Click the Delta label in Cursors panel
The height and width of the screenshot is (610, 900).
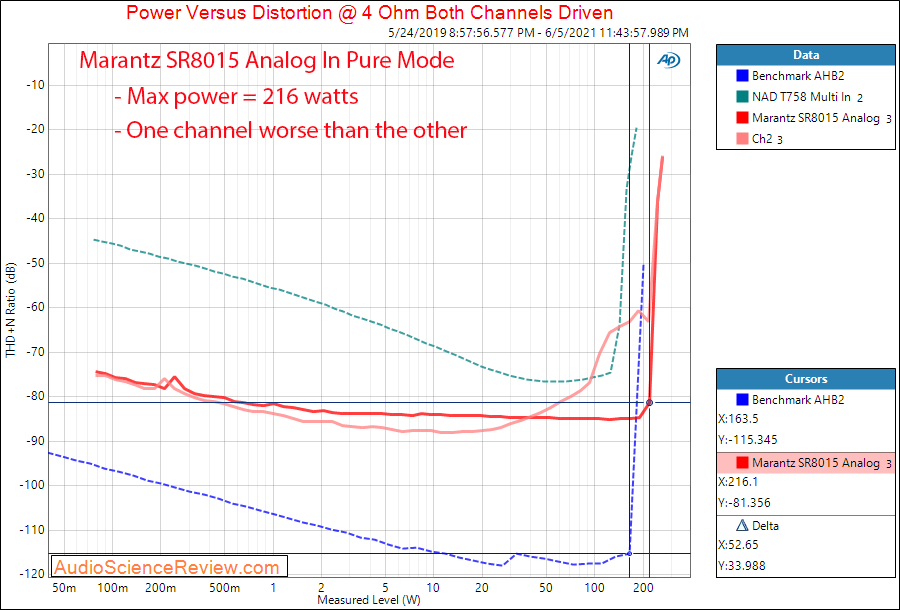[765, 526]
